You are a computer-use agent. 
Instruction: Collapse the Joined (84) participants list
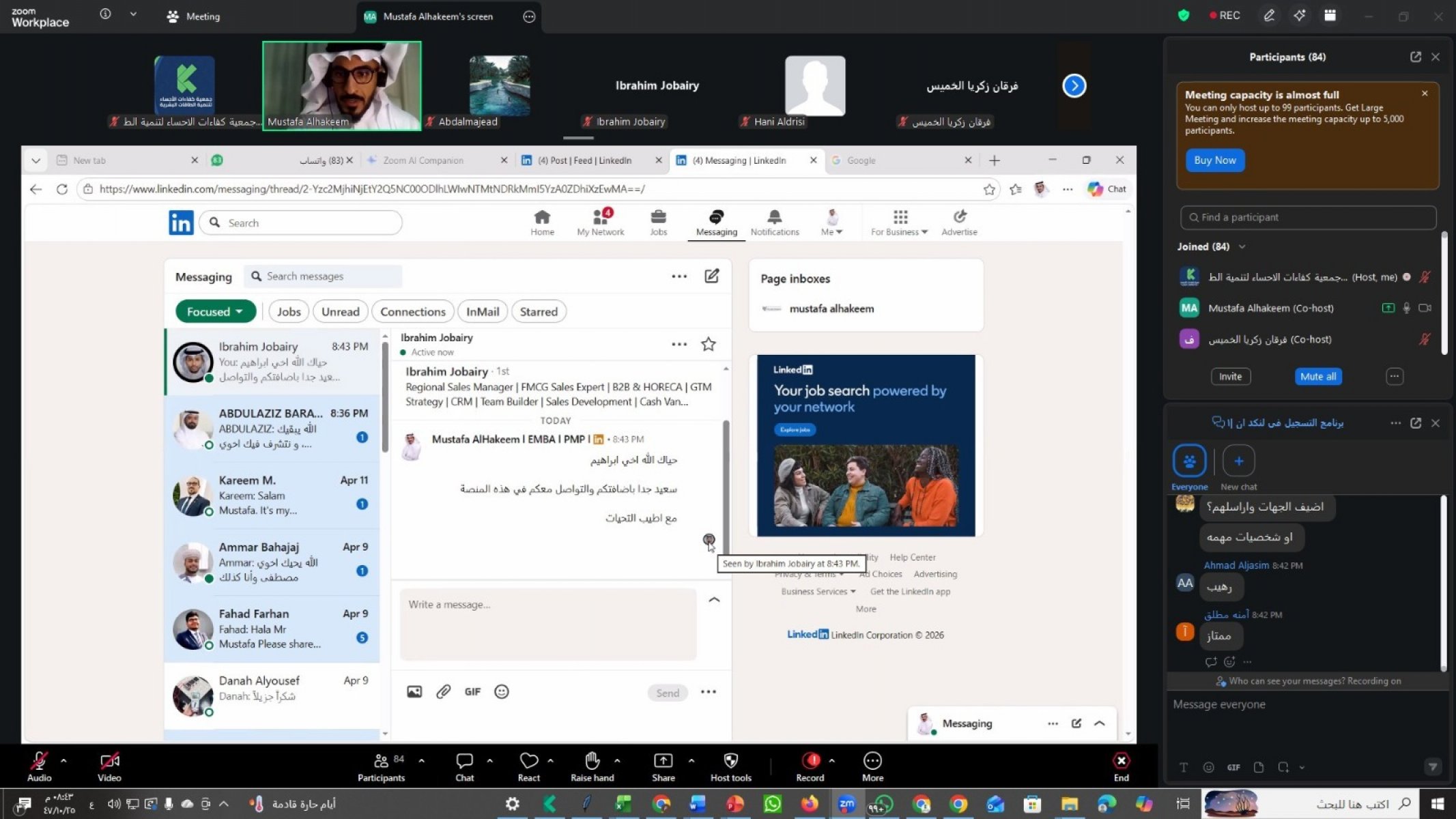click(1242, 247)
